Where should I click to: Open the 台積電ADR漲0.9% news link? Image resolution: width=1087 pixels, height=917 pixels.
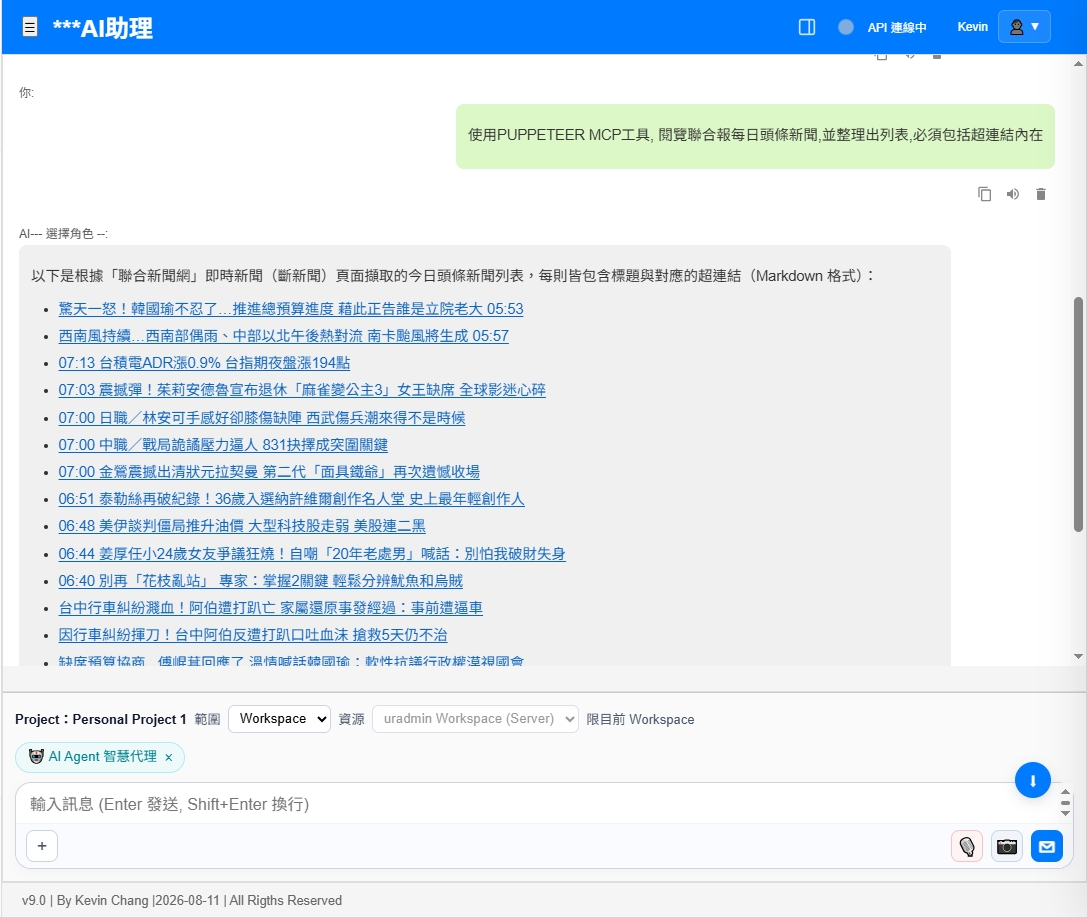pos(204,363)
